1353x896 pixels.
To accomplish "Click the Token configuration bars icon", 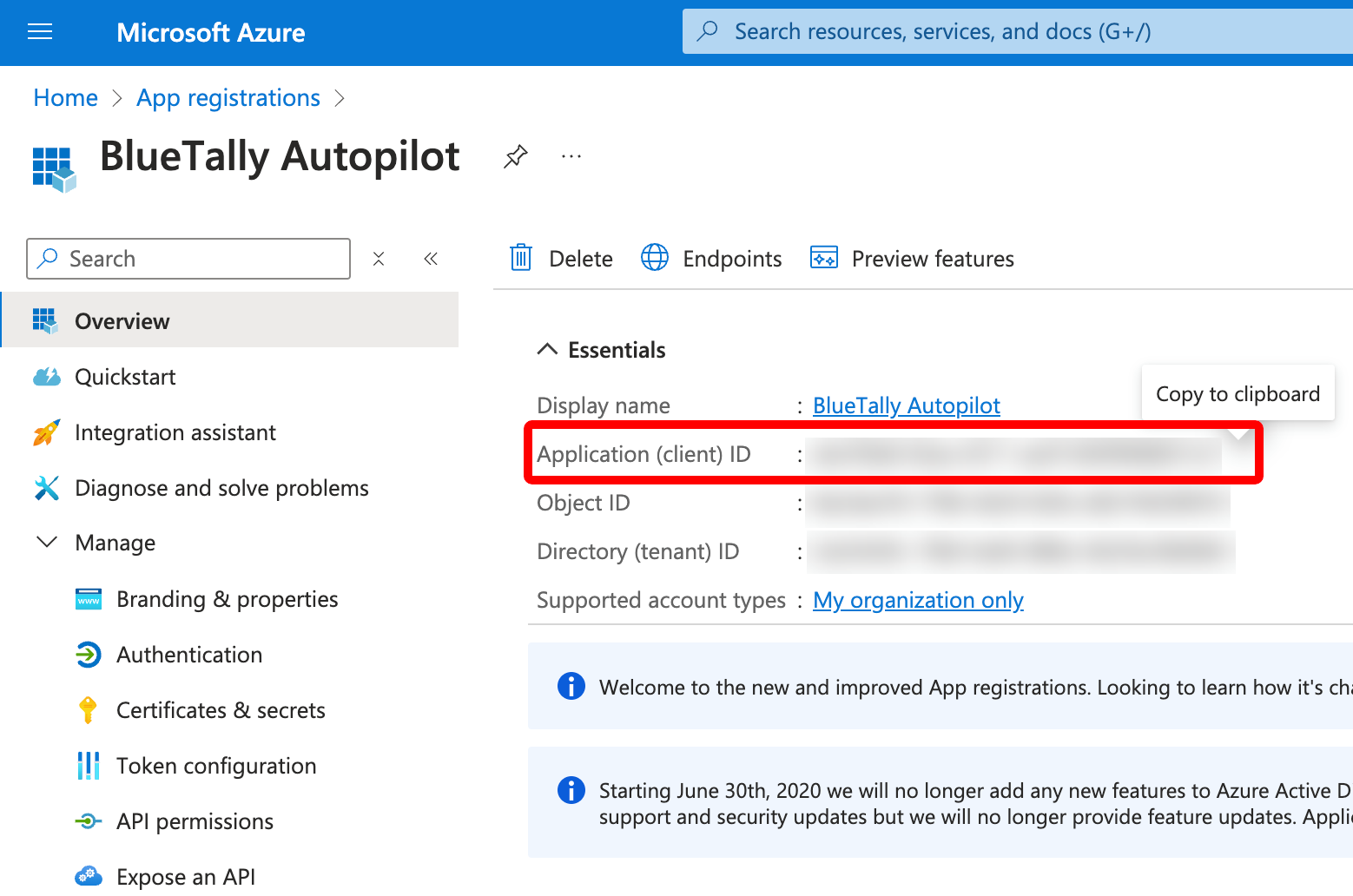I will click(x=89, y=766).
